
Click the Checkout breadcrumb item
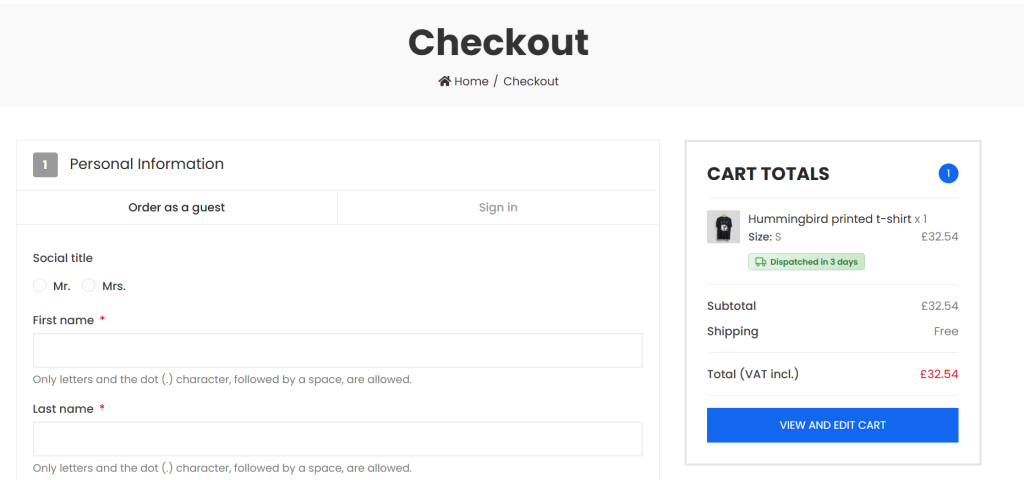[x=531, y=81]
